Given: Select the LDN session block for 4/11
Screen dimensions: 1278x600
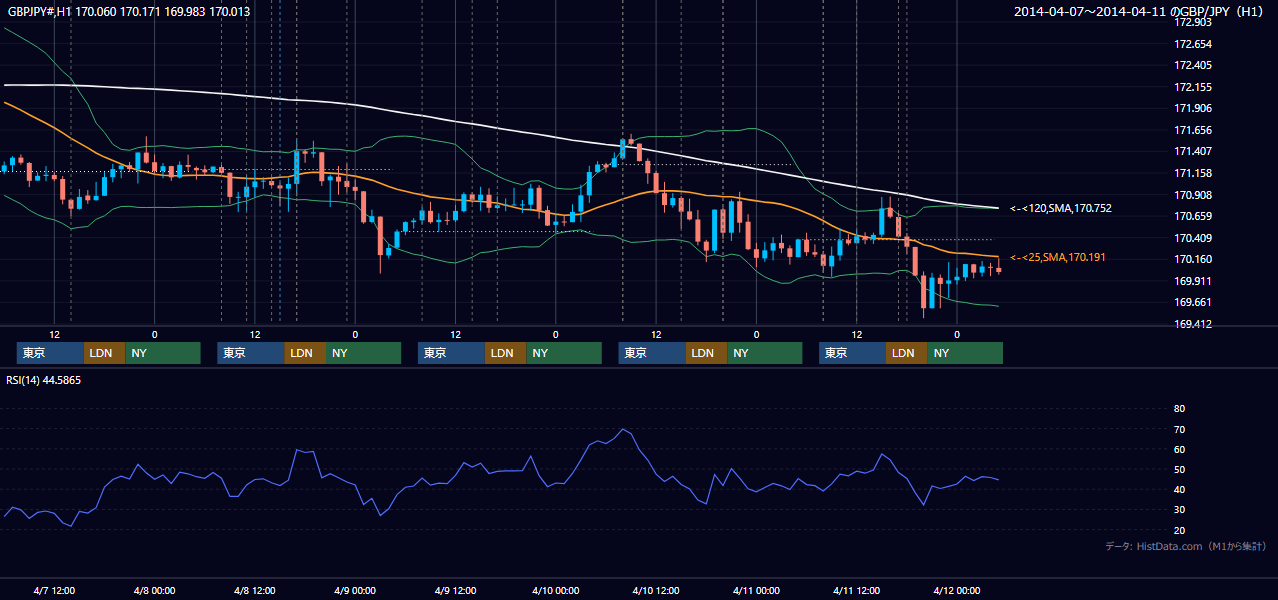Looking at the screenshot, I should (x=907, y=353).
